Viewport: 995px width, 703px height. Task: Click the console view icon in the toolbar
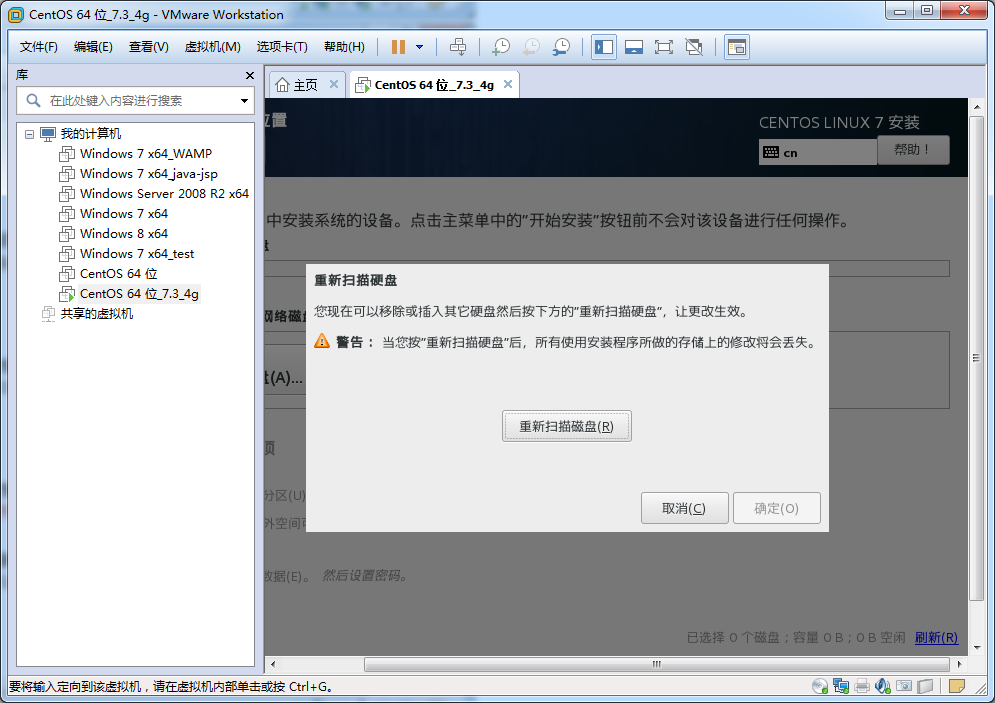pyautogui.click(x=737, y=47)
